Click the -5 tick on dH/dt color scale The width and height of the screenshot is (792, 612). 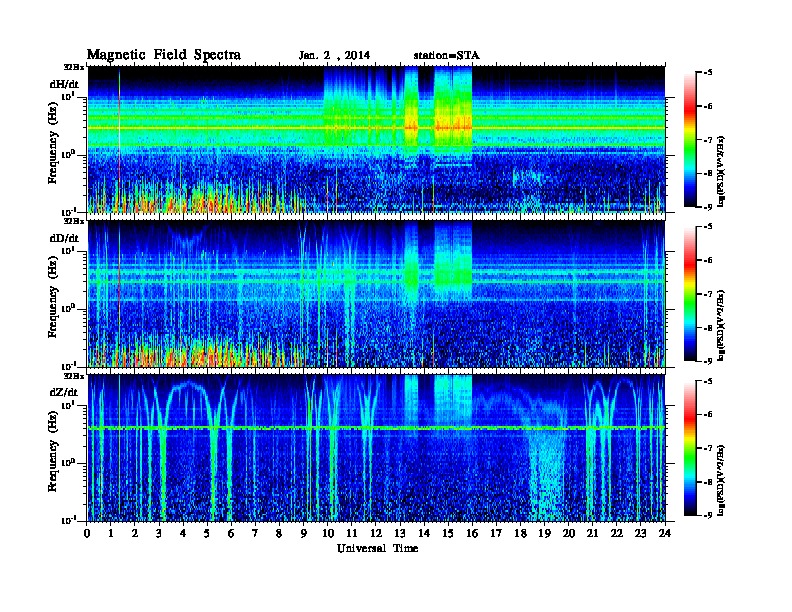pos(707,73)
